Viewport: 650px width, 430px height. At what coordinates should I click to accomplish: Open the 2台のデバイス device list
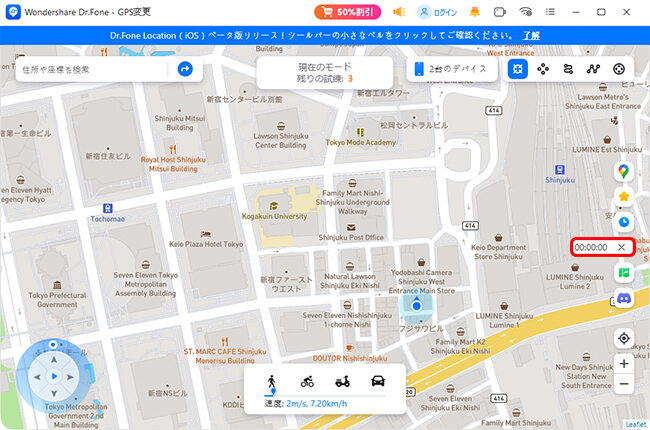click(x=451, y=69)
